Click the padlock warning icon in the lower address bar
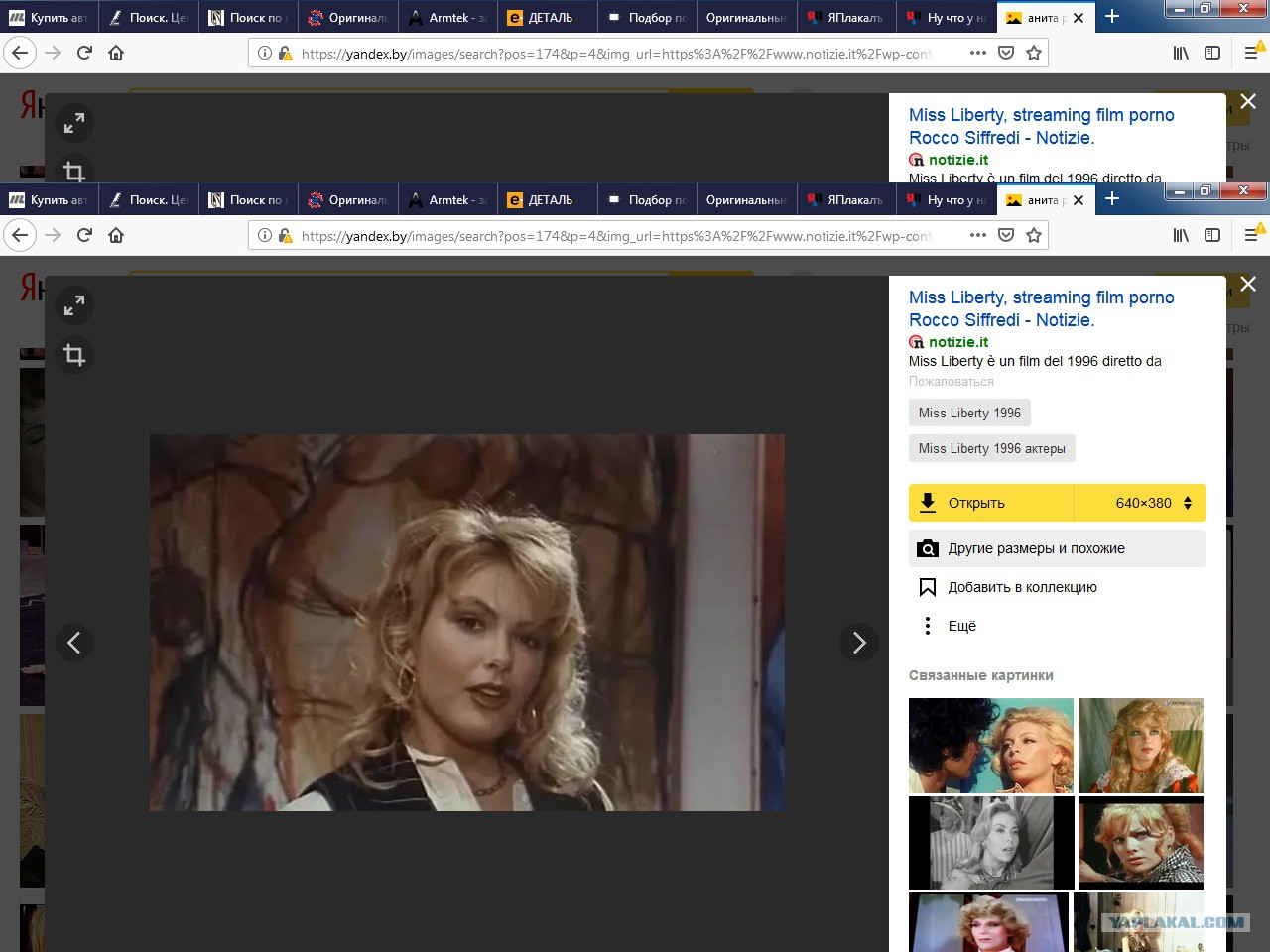 coord(286,235)
